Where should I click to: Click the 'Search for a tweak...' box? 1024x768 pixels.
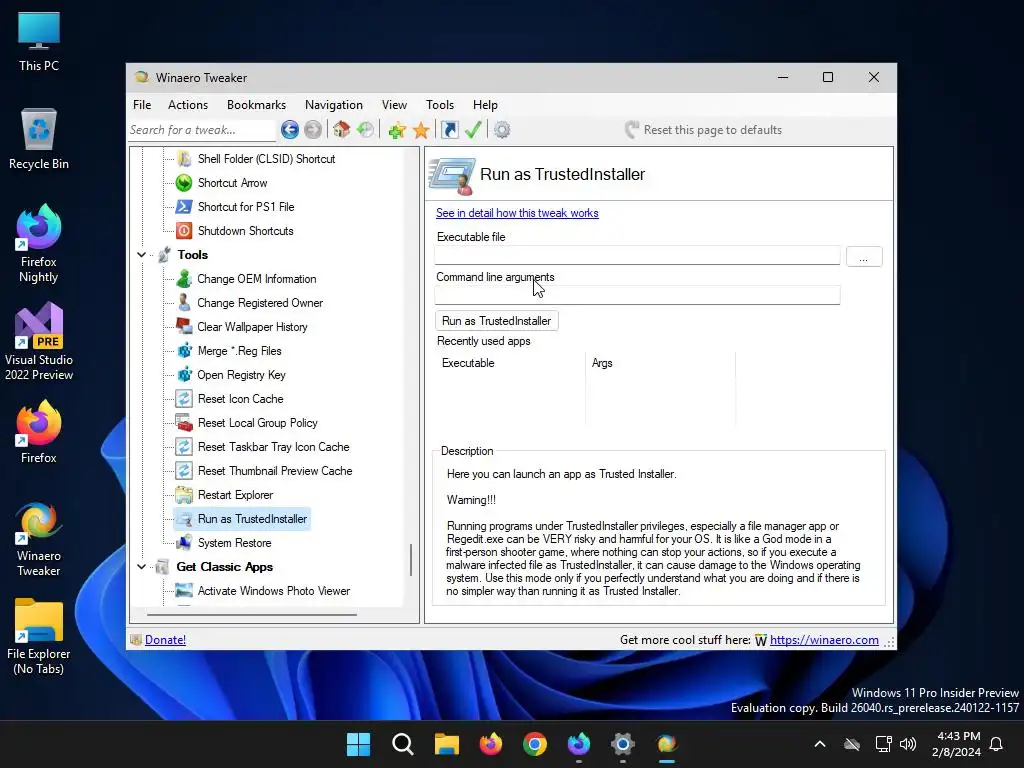point(202,130)
